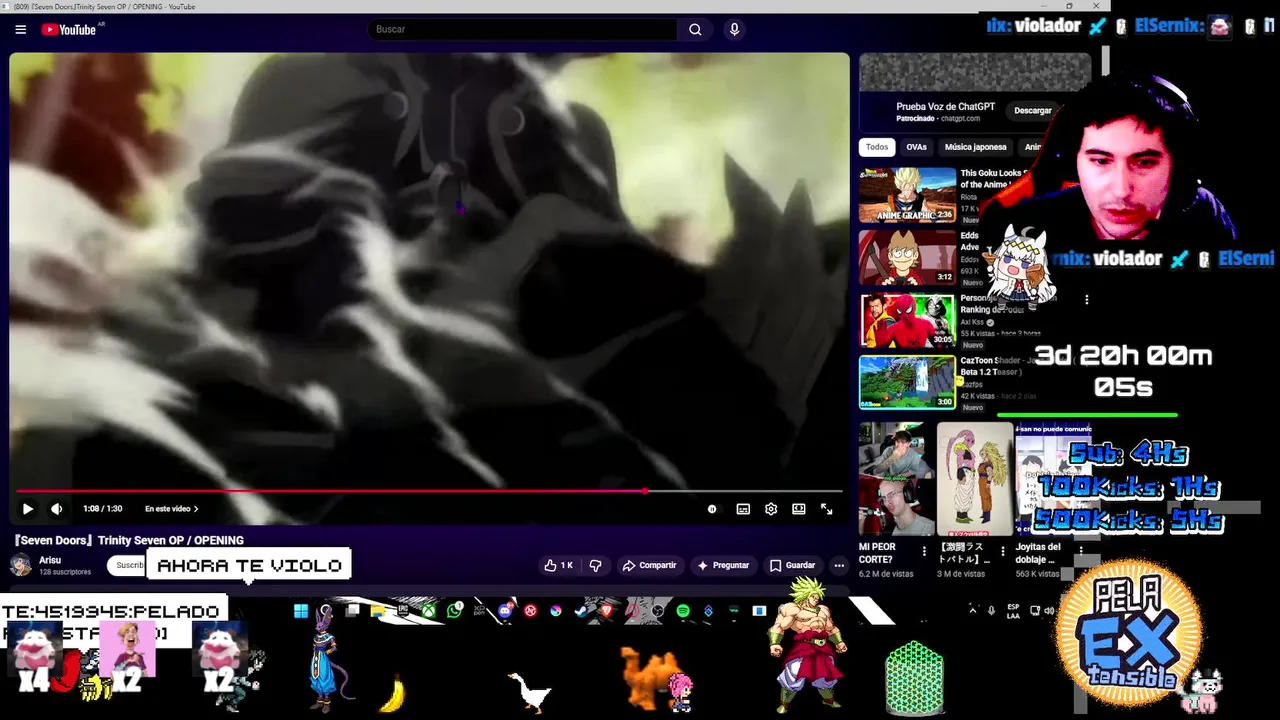Open Discord from the taskbar

(x=505, y=611)
